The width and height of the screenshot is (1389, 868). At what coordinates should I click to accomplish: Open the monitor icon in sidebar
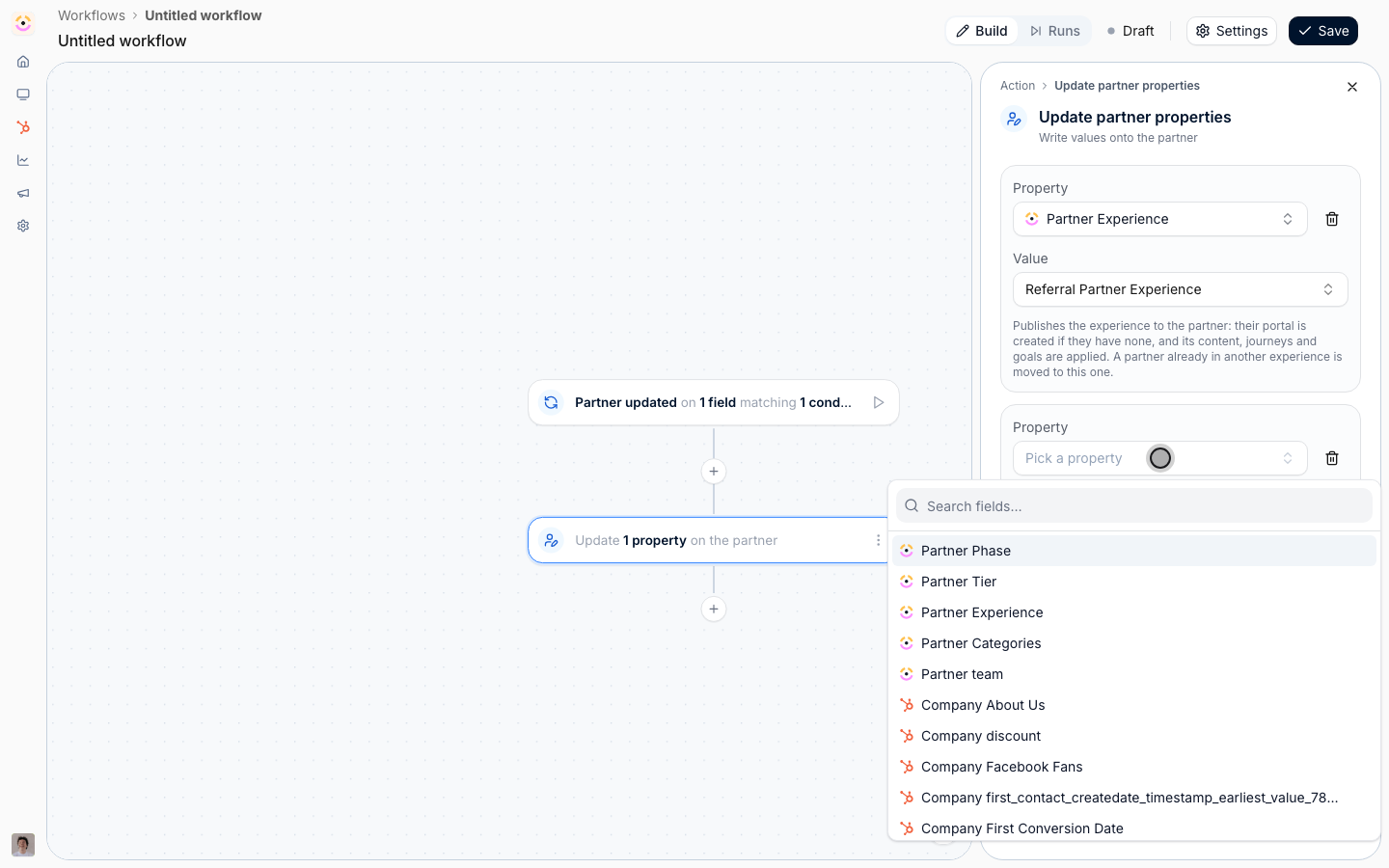click(x=23, y=95)
